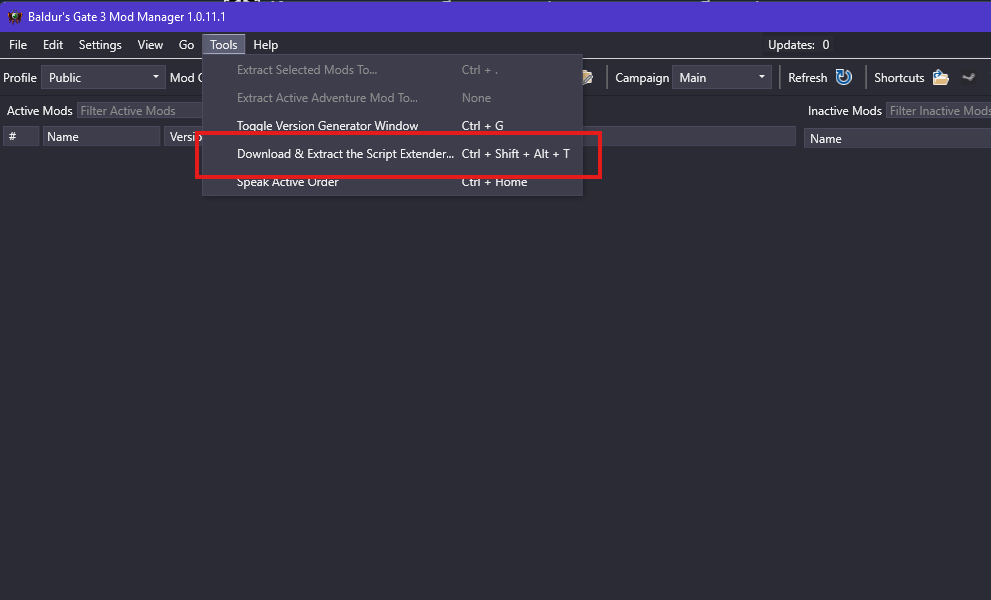Open the Edit menu
The height and width of the screenshot is (600, 991).
pos(52,45)
